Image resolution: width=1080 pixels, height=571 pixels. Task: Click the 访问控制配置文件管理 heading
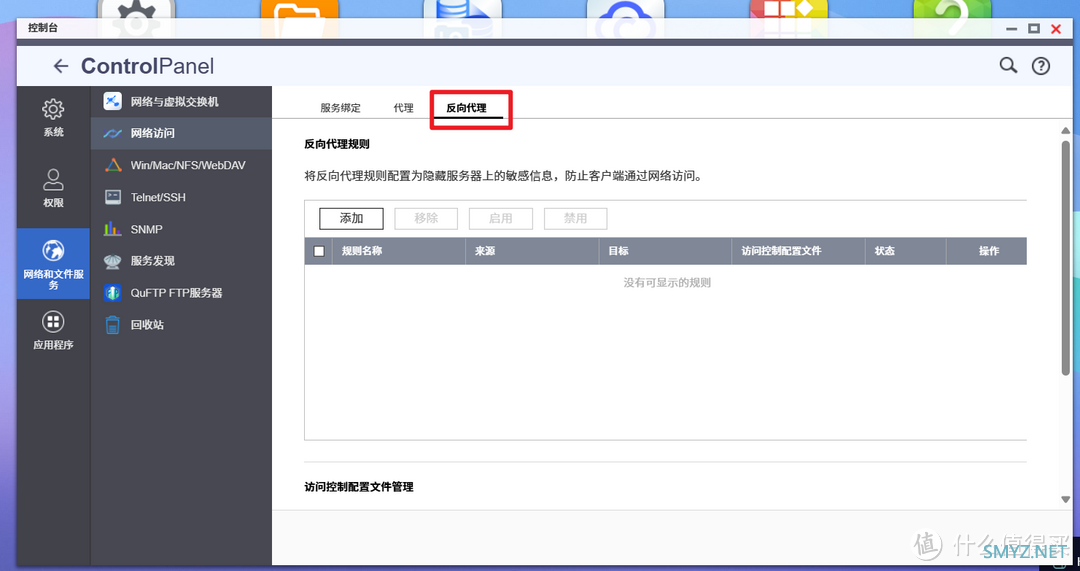point(359,487)
